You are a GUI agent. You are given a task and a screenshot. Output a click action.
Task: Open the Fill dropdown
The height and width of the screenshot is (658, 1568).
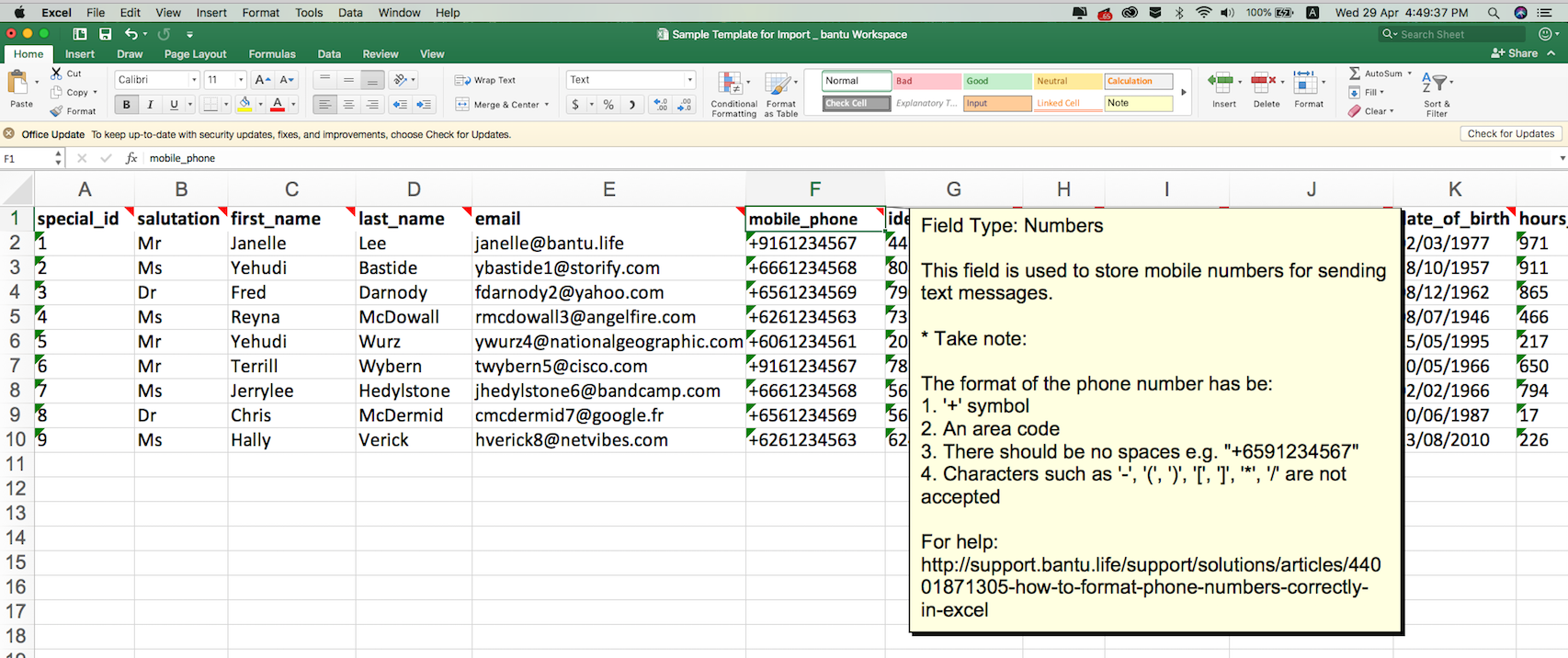pos(1381,93)
